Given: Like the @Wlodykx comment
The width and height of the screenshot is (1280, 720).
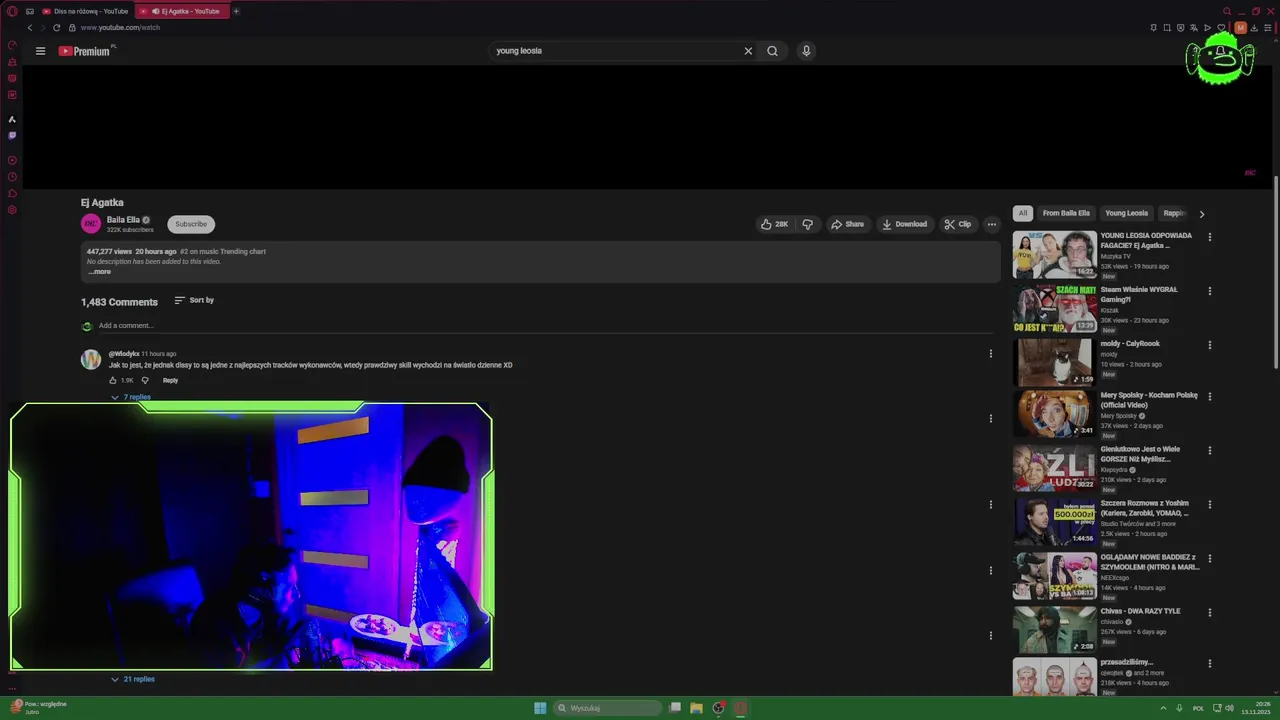Looking at the screenshot, I should [x=113, y=380].
